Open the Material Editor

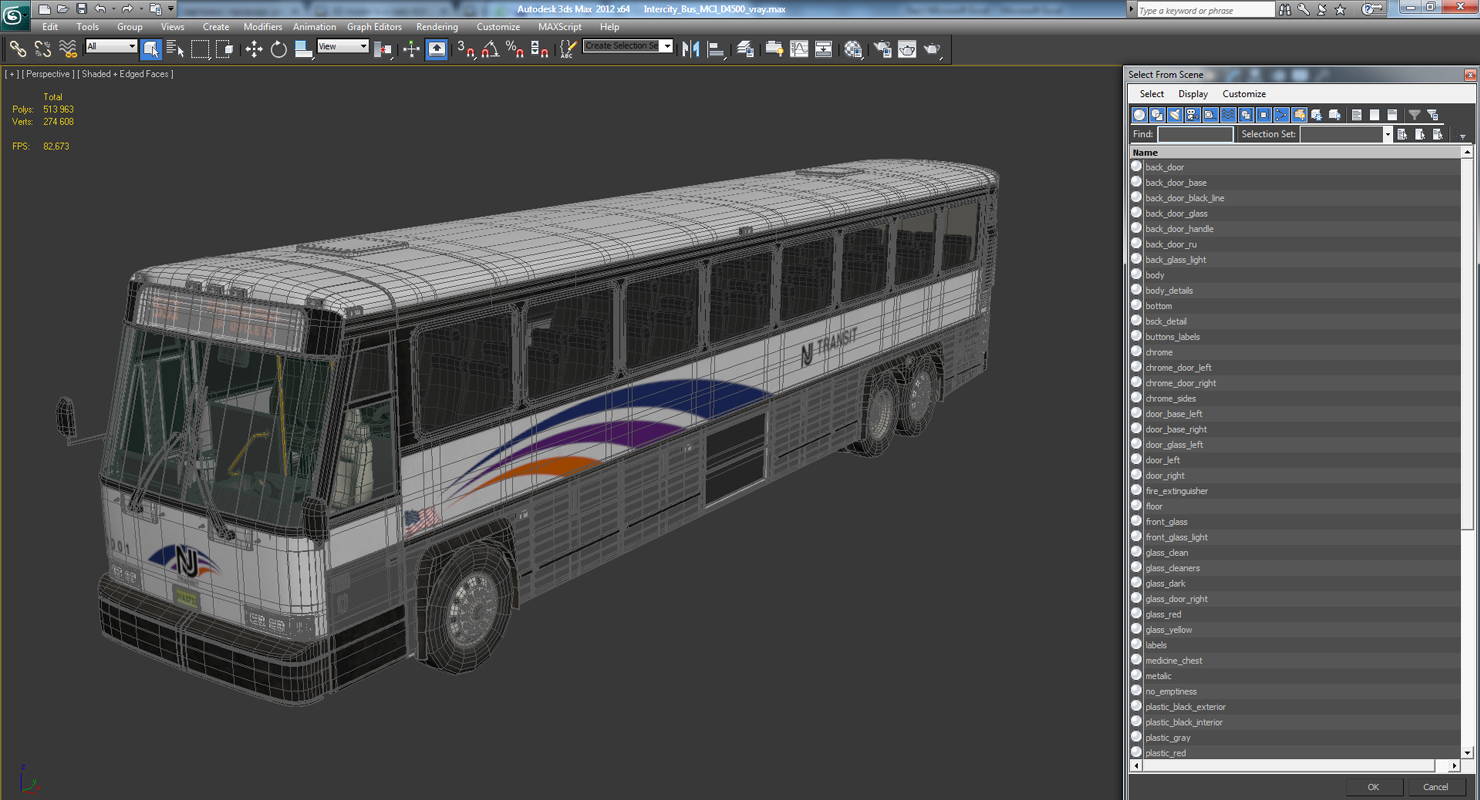pos(852,49)
